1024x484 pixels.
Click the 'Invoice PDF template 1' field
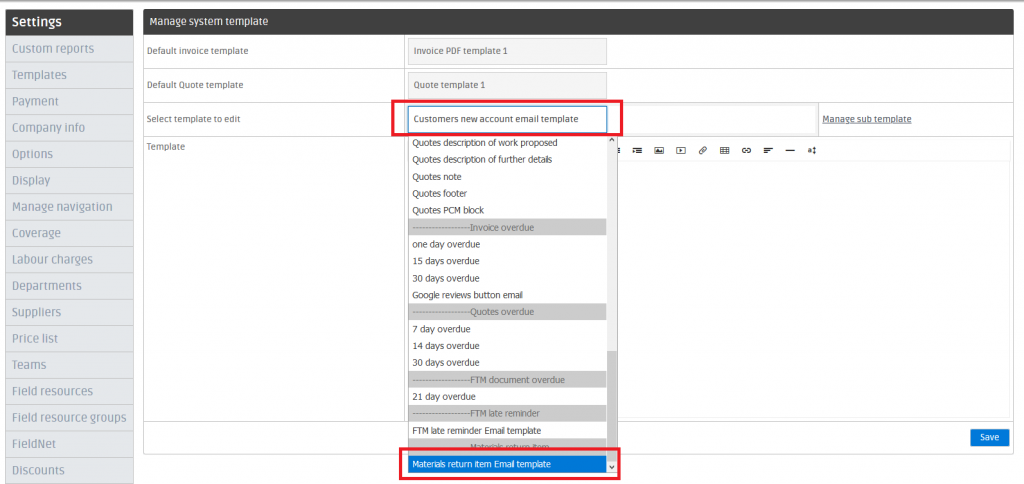click(507, 51)
